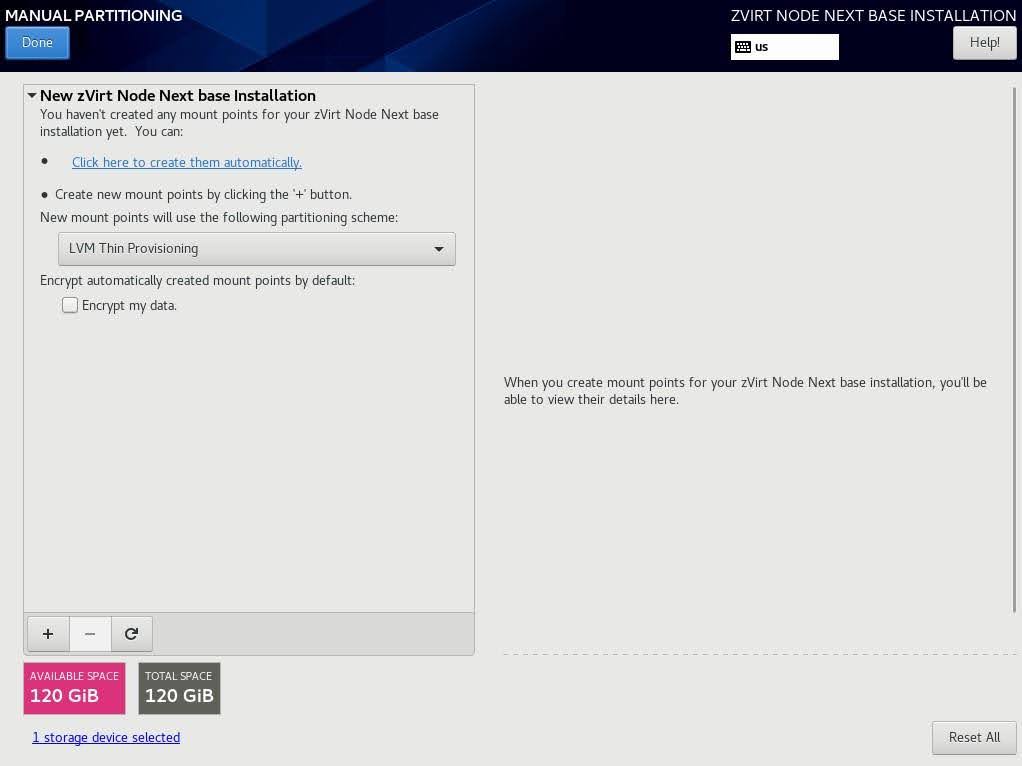Click the plus icon to add a mount point
1022x766 pixels.
click(48, 634)
